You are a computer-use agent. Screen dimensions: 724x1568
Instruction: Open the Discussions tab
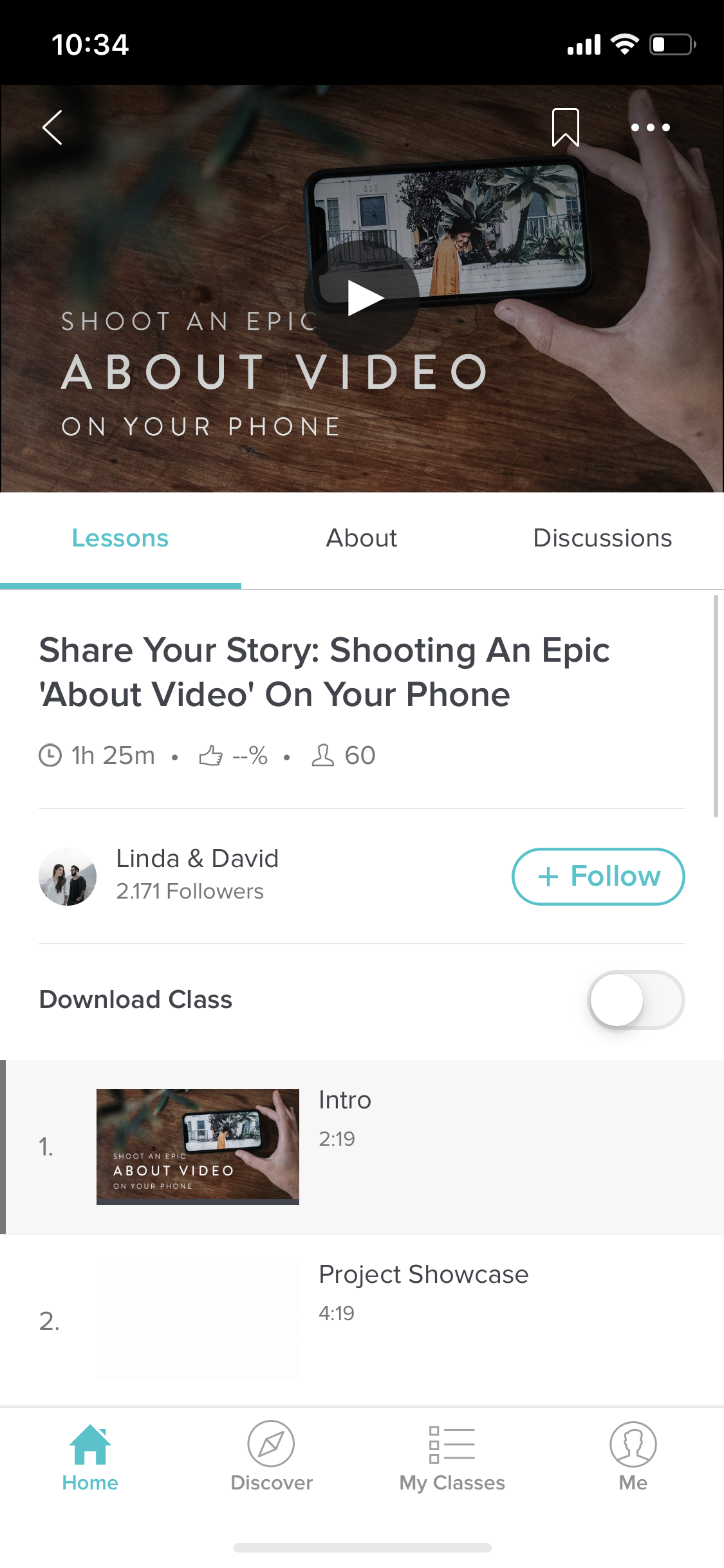(602, 538)
